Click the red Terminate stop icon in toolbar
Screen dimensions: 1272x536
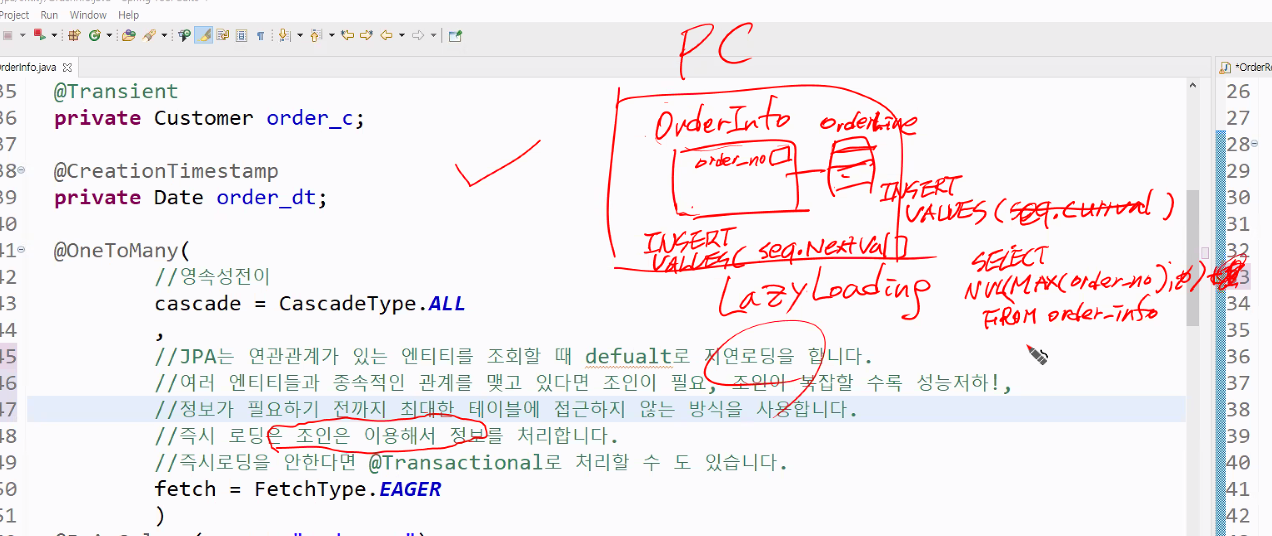(x=8, y=35)
